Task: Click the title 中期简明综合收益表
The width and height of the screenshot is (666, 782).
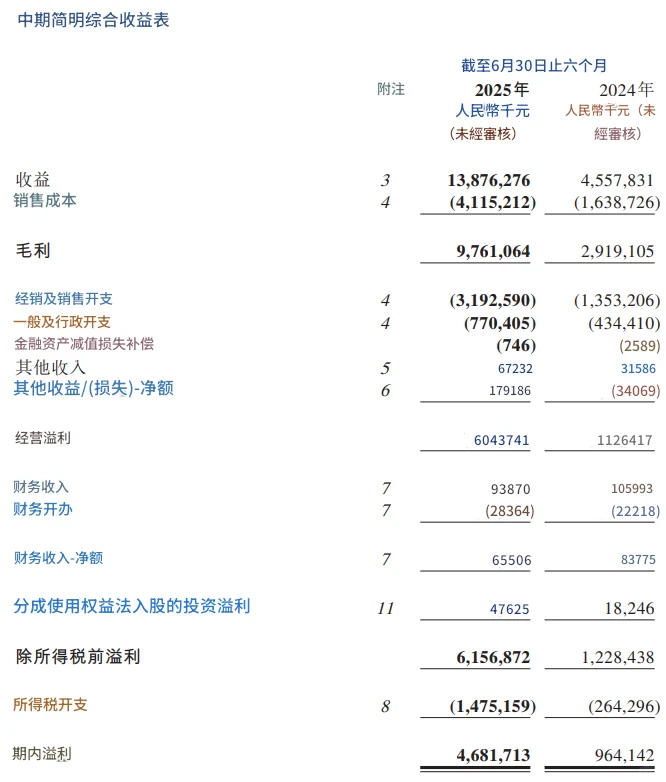Action: tap(93, 20)
